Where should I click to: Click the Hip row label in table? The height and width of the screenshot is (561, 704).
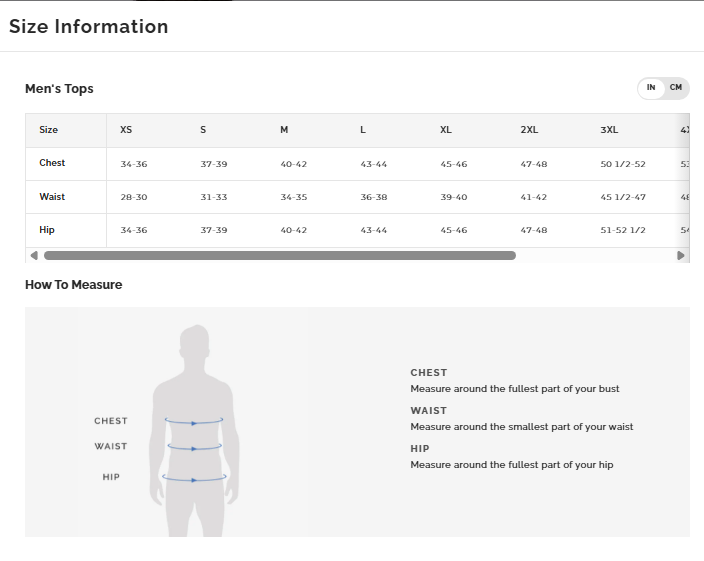click(47, 230)
